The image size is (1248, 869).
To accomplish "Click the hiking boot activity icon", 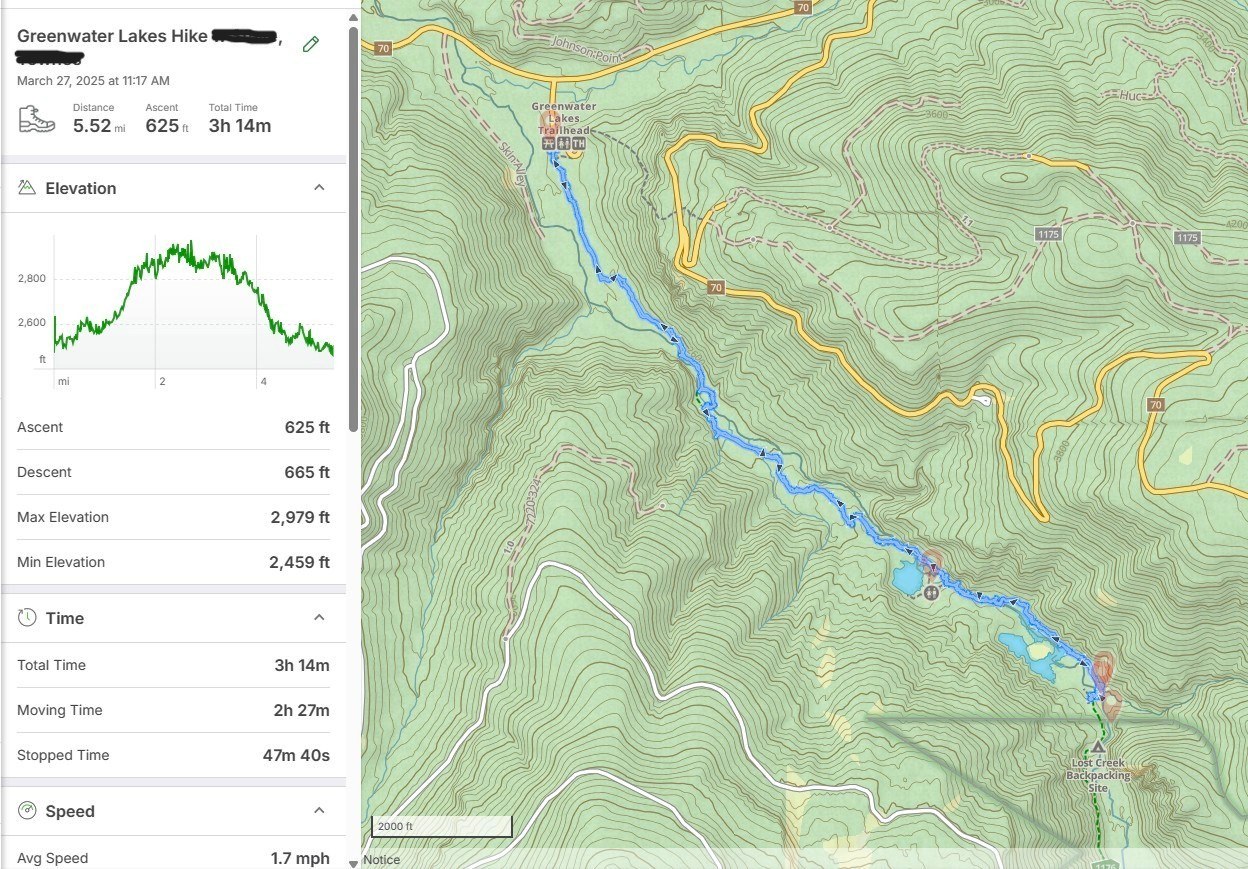I will point(37,119).
